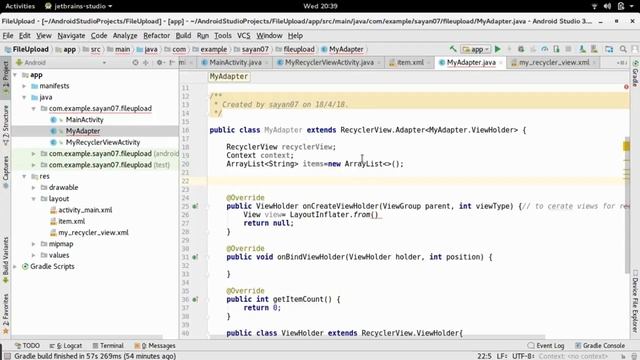The image size is (640, 360).
Task: Expand the manifests folder
Action: tap(24, 86)
